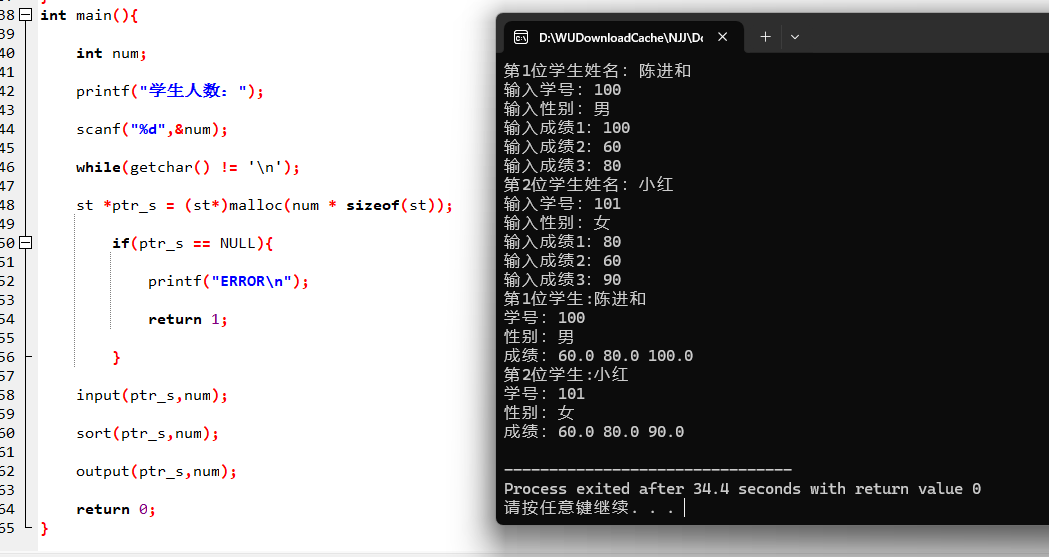
Task: Click the while(getchar() != '\n') line
Action: (187, 167)
